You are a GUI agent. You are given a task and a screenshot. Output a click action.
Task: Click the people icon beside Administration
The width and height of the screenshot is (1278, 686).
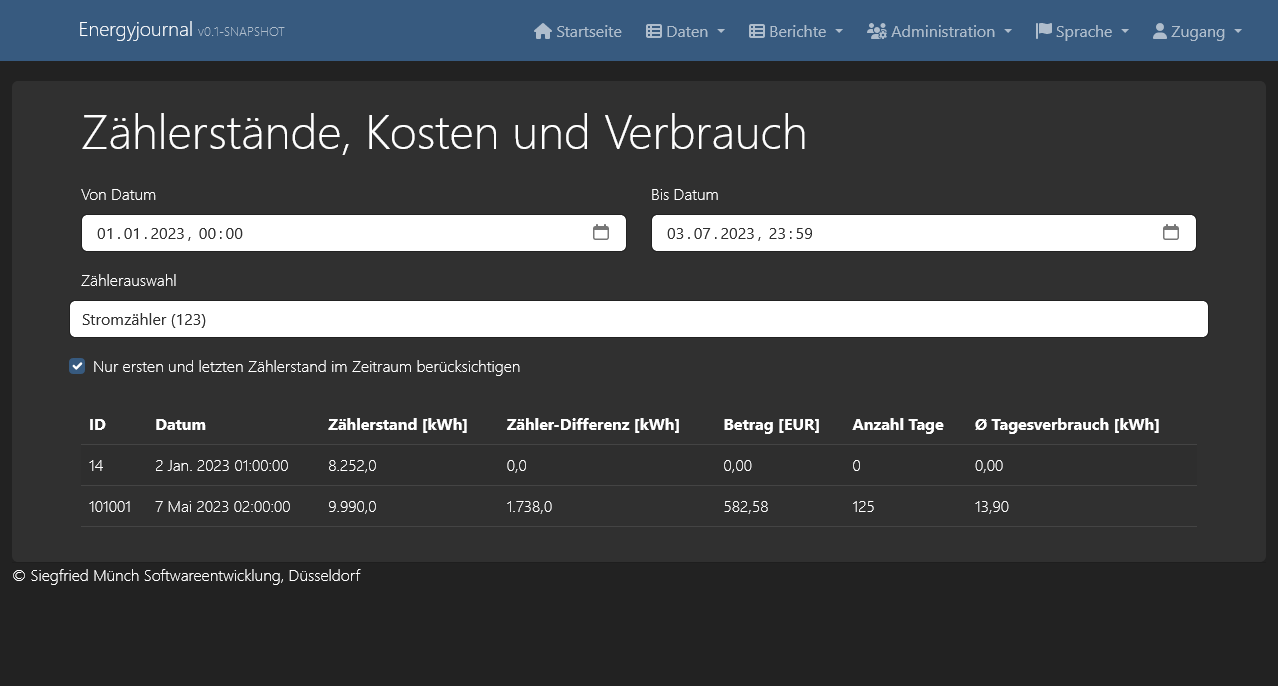tap(877, 31)
